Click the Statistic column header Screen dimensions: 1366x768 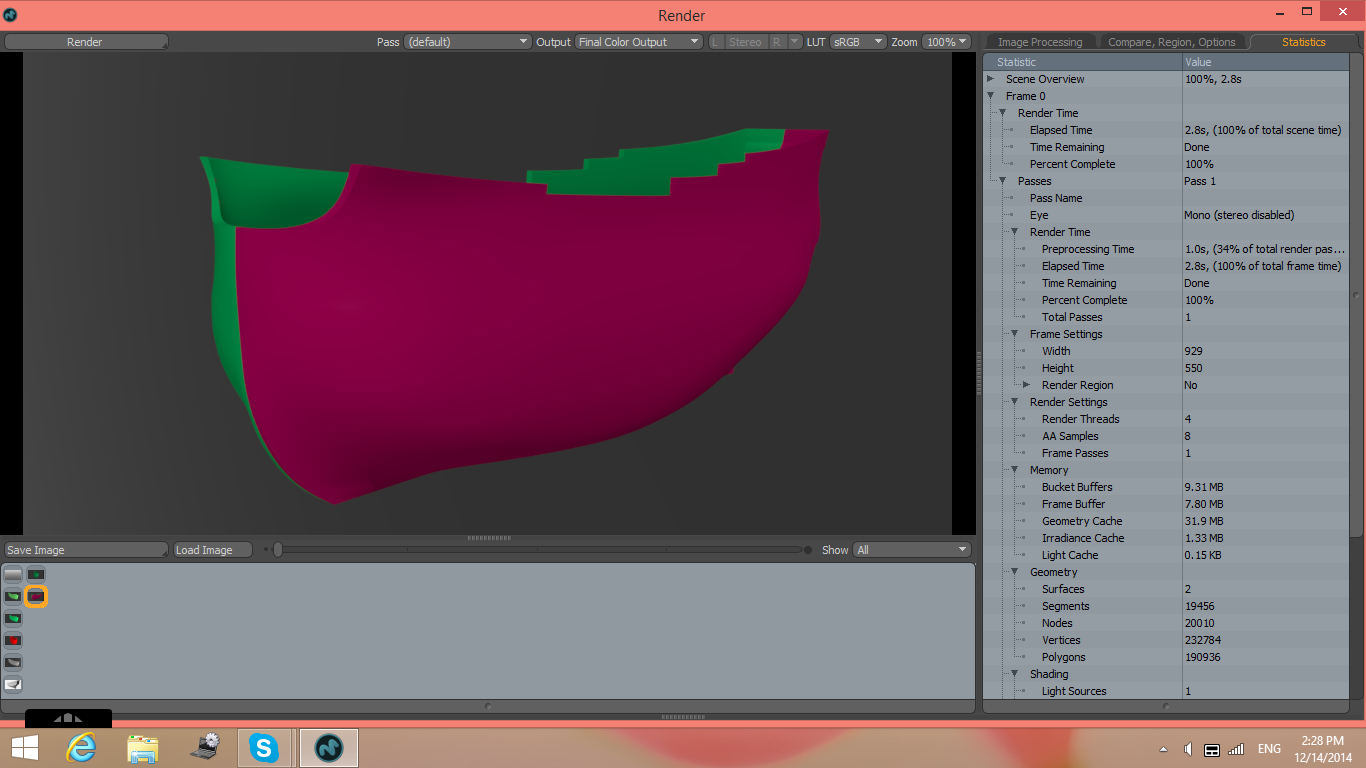1082,62
